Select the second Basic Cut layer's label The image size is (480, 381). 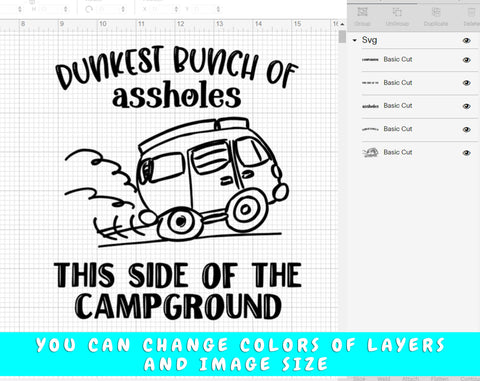pos(398,83)
